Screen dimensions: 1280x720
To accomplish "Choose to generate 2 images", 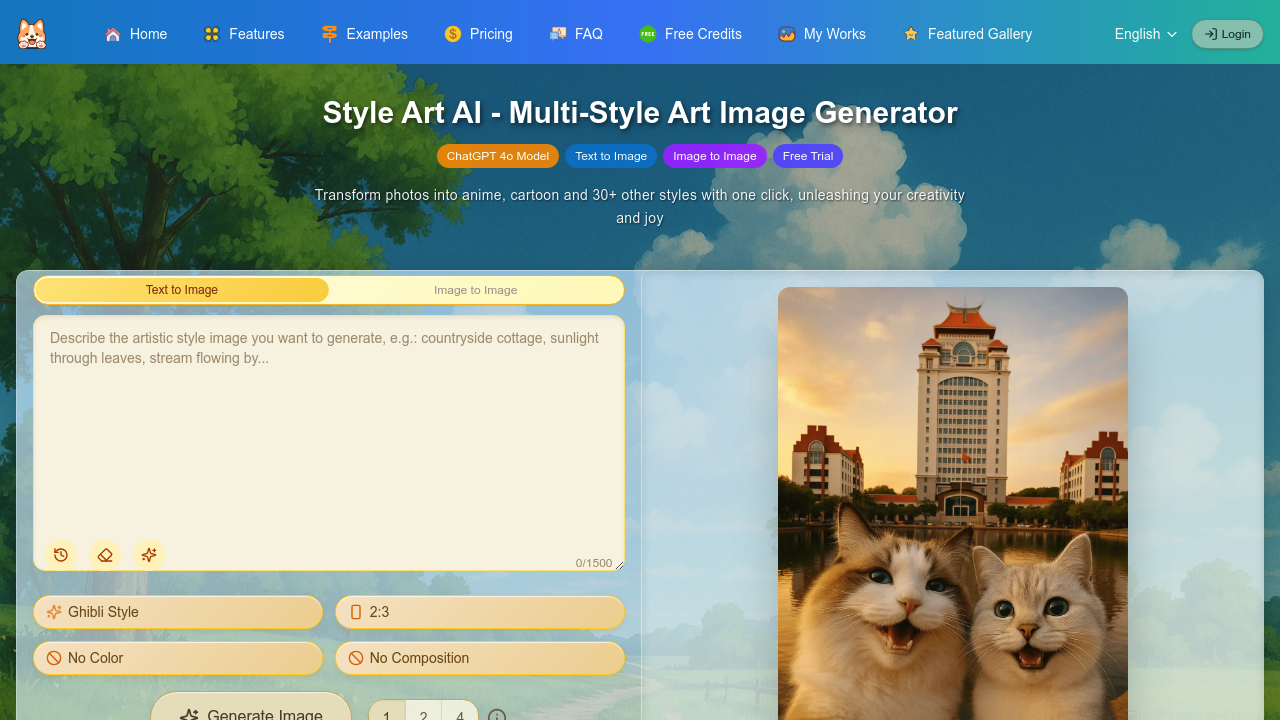I will tap(423, 714).
